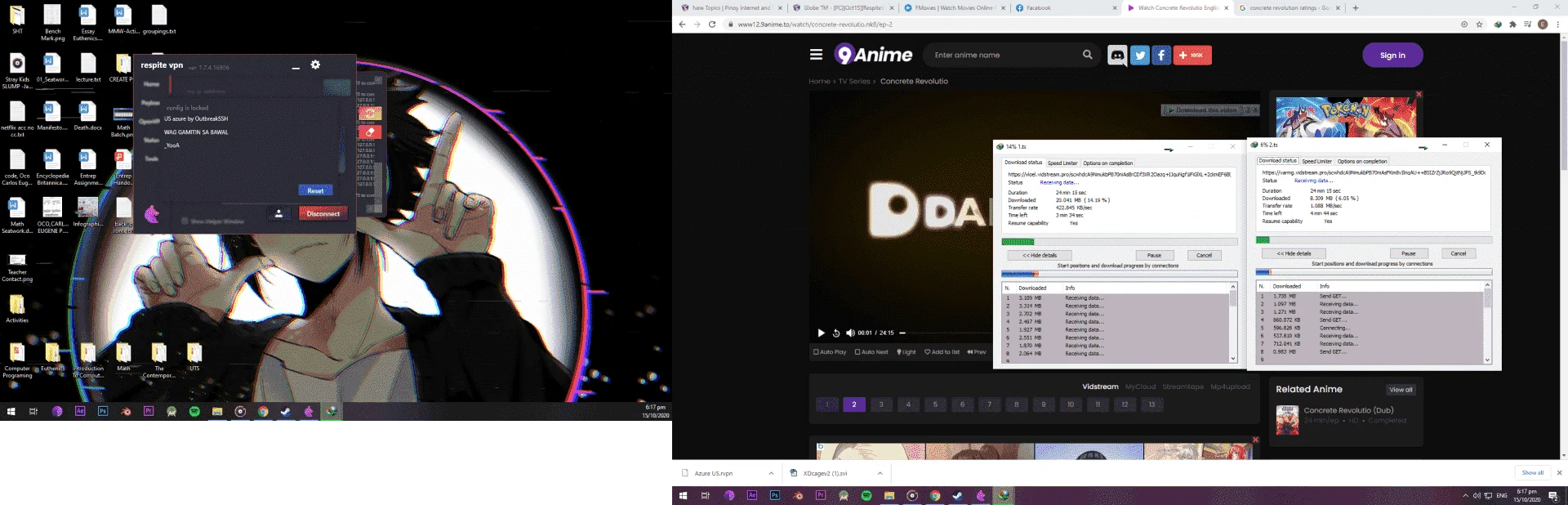Click View all under Related Anime
This screenshot has height=505, width=1568.
[1401, 390]
